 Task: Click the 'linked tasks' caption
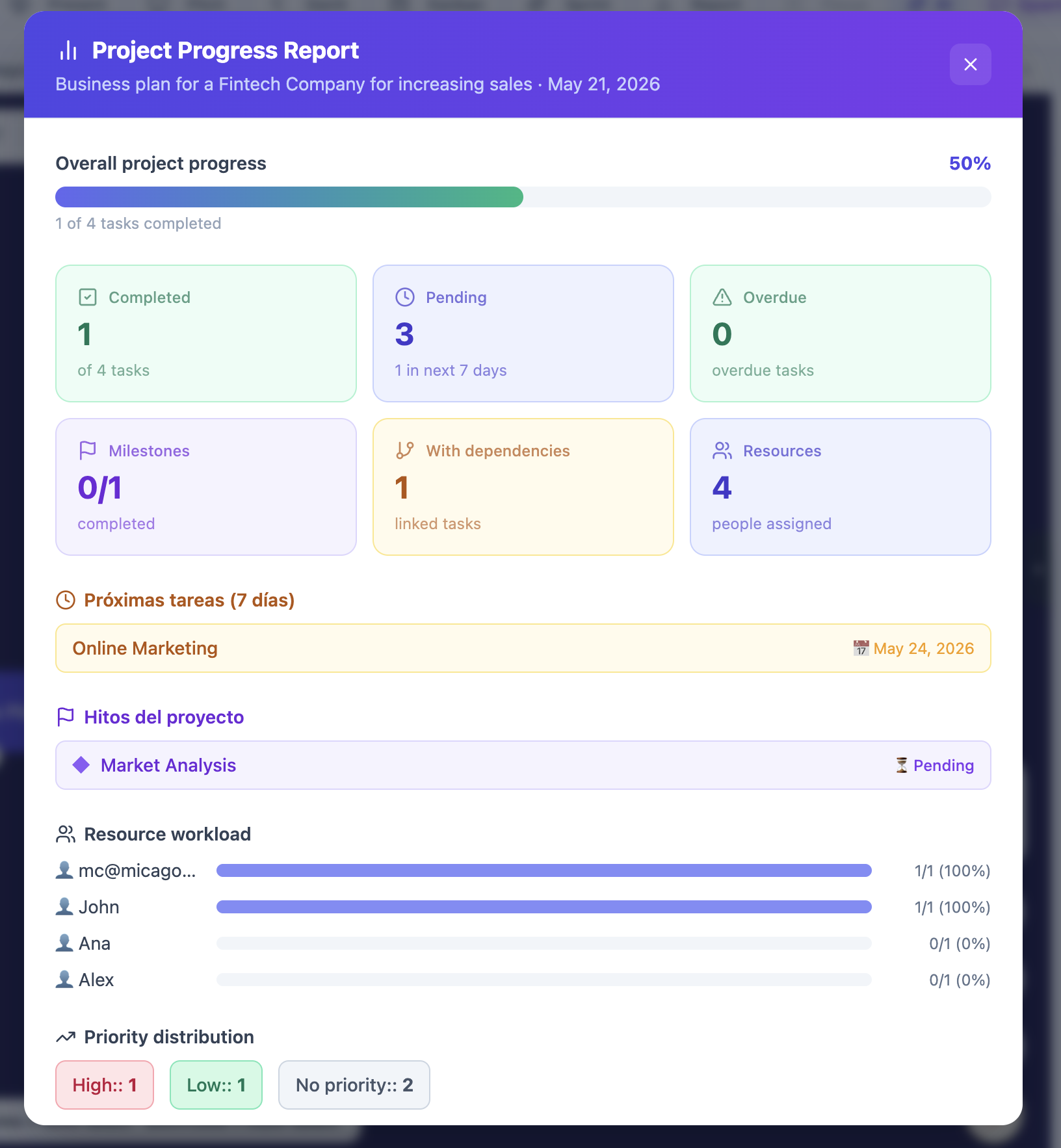click(438, 523)
